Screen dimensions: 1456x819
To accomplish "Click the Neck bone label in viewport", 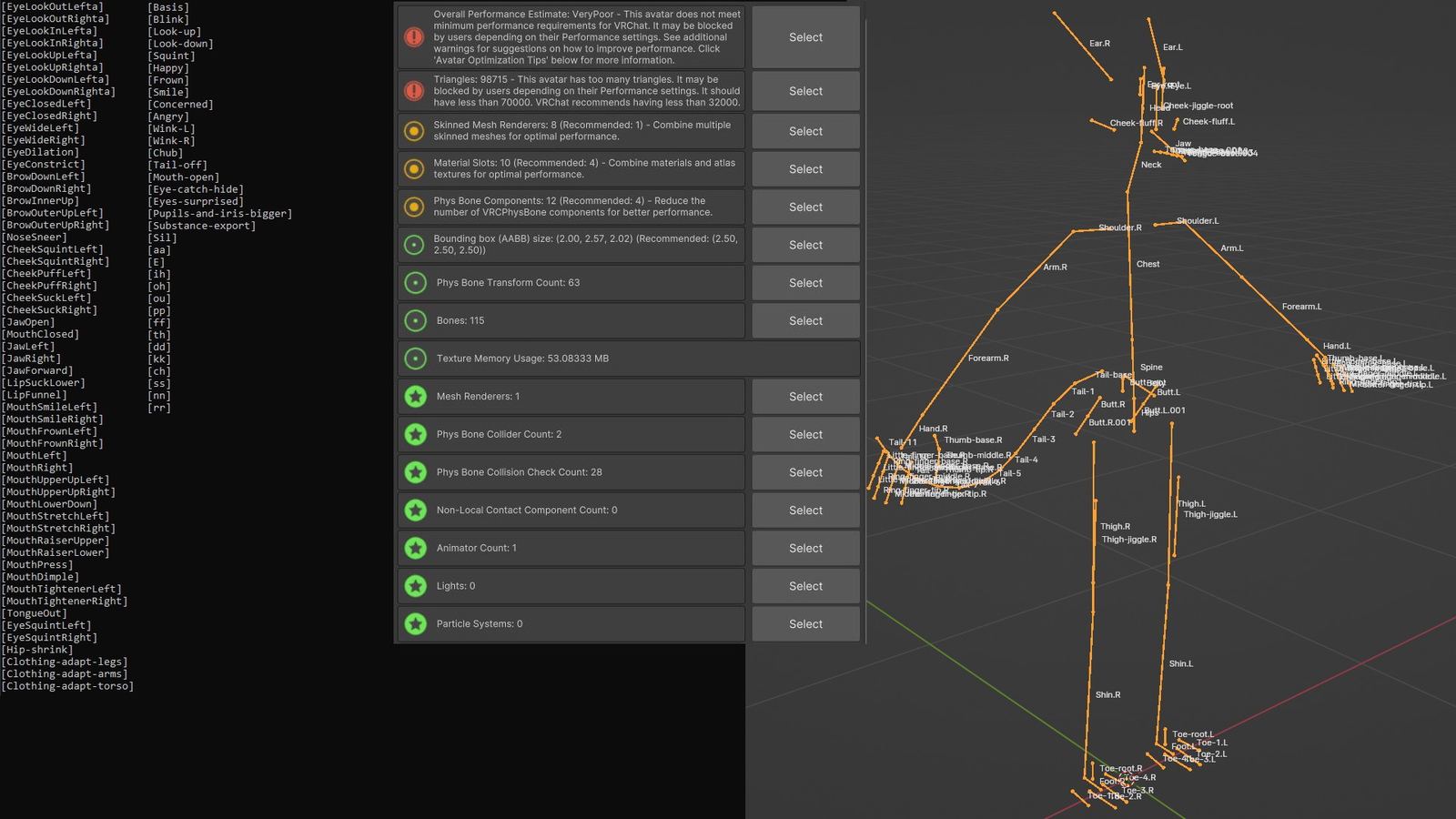I will coord(1151,165).
